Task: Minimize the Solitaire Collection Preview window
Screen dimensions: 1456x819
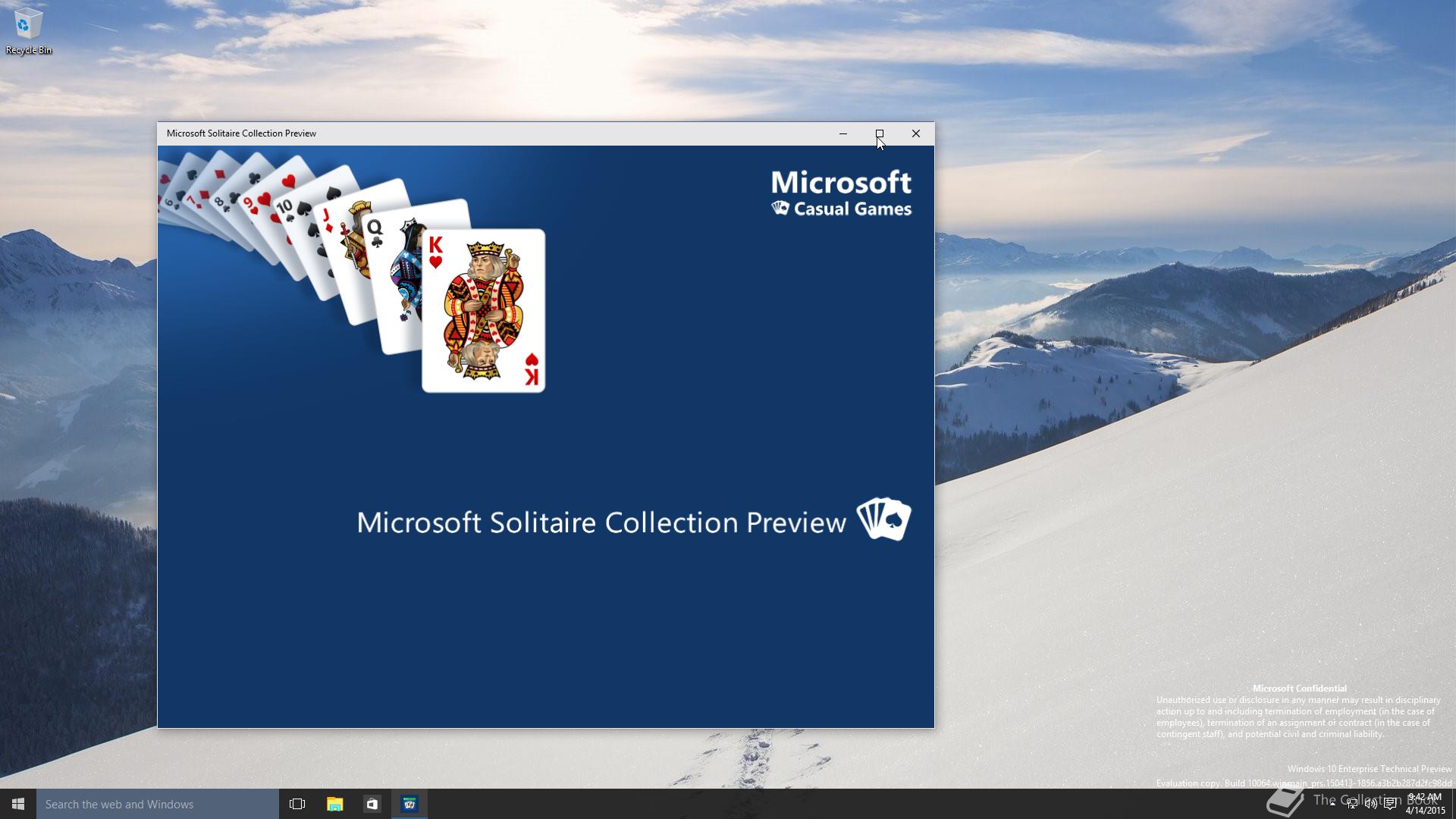Action: (x=843, y=133)
